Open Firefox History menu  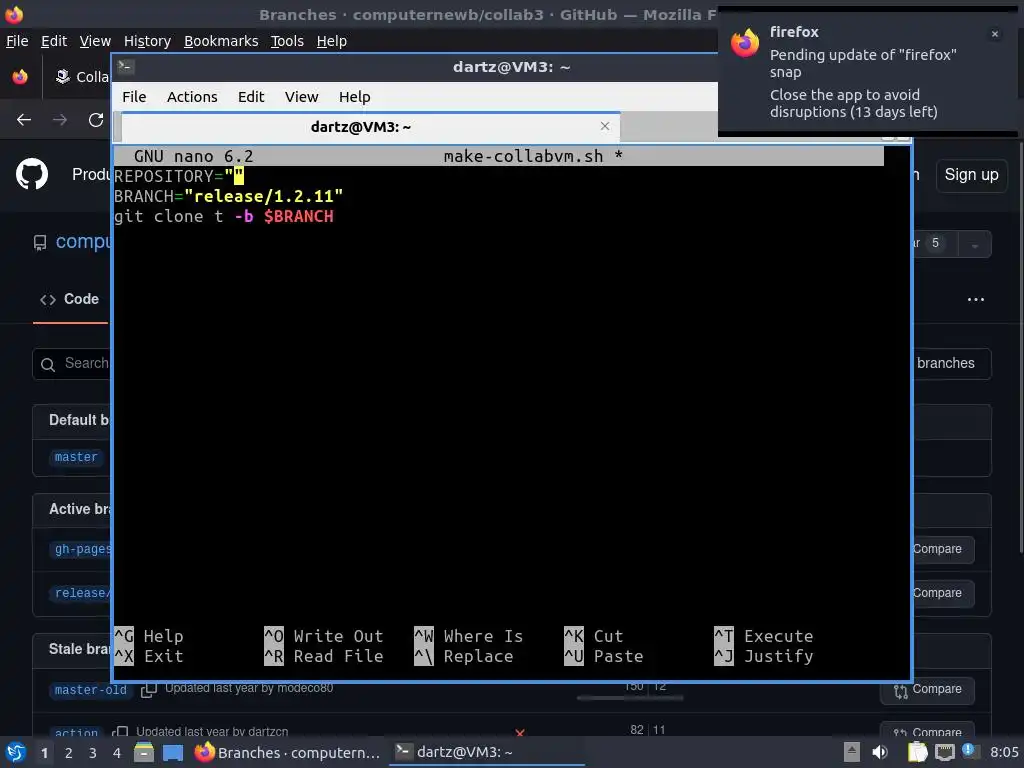coord(147,41)
